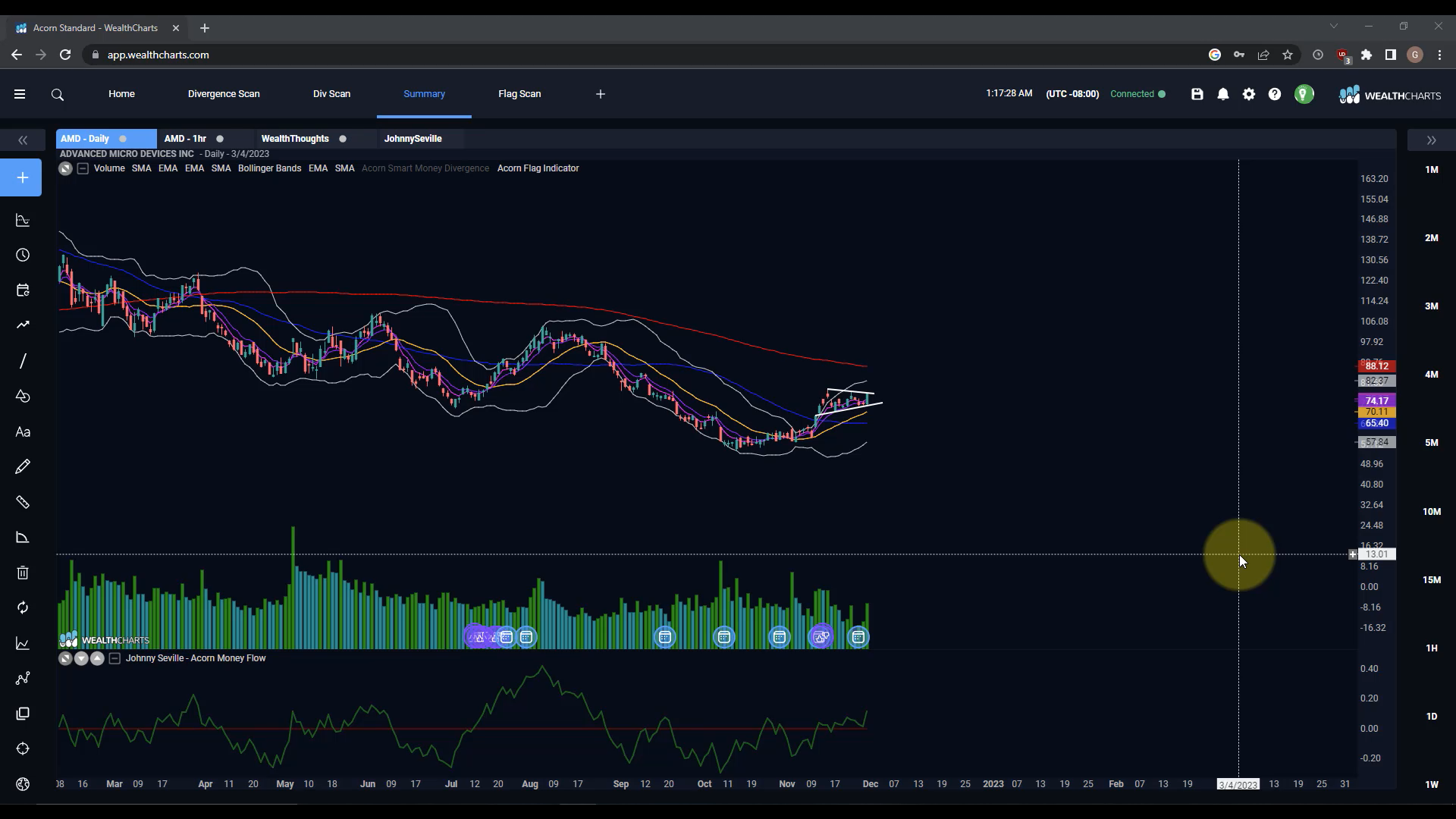Open the connected-nodes path tool

tap(23, 678)
